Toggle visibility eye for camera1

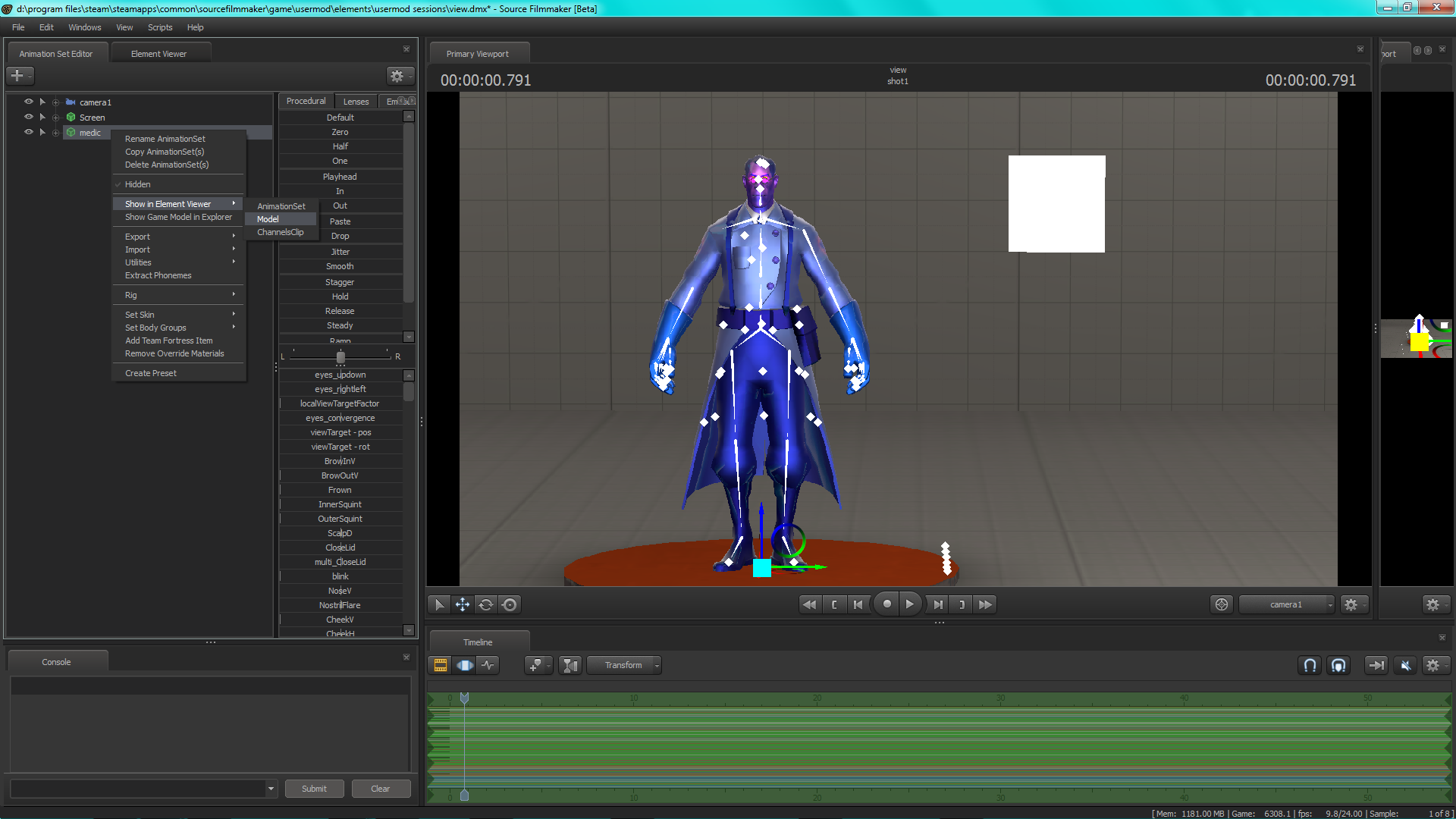(29, 102)
